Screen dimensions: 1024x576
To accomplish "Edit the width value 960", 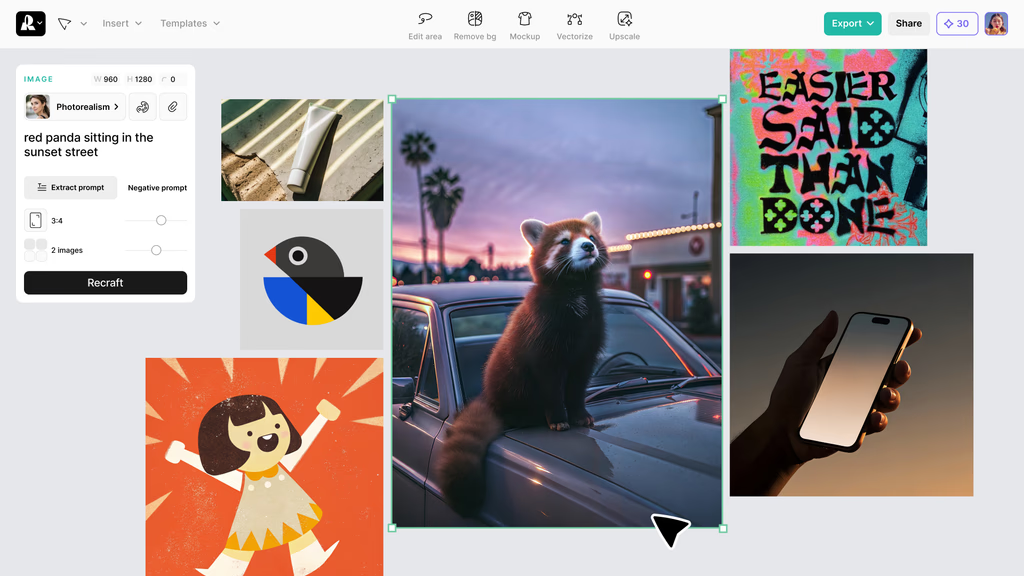I will click(x=106, y=79).
